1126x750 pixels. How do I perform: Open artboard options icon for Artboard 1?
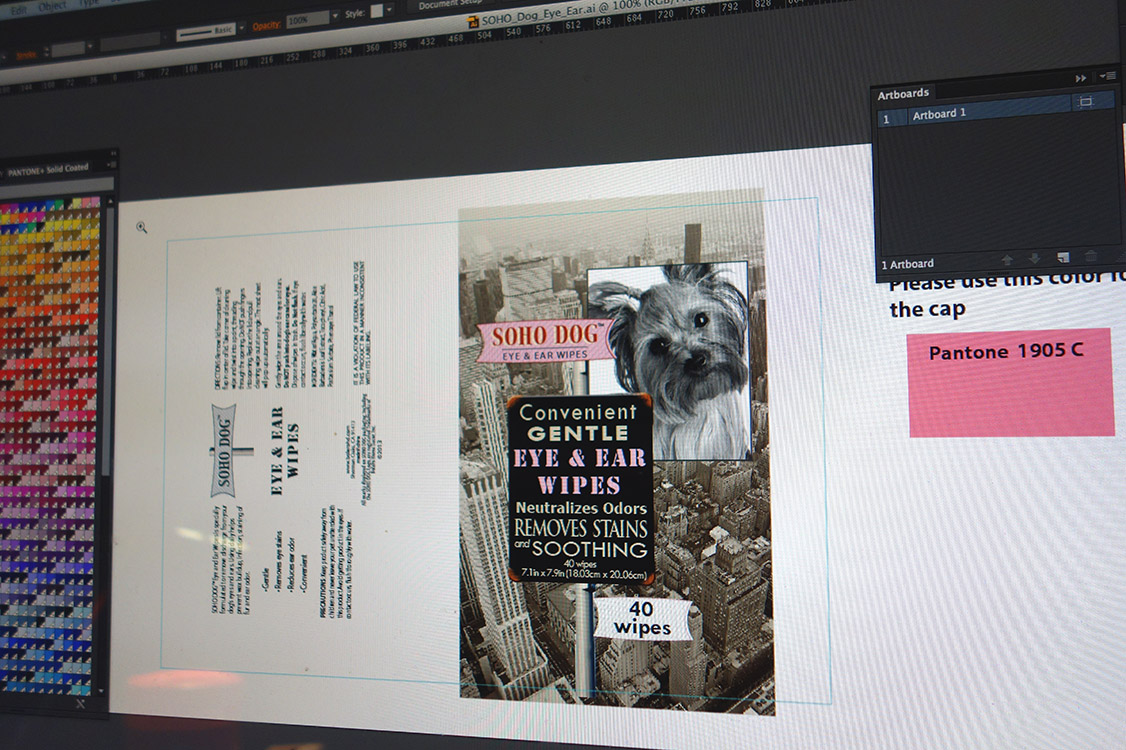tap(1086, 102)
